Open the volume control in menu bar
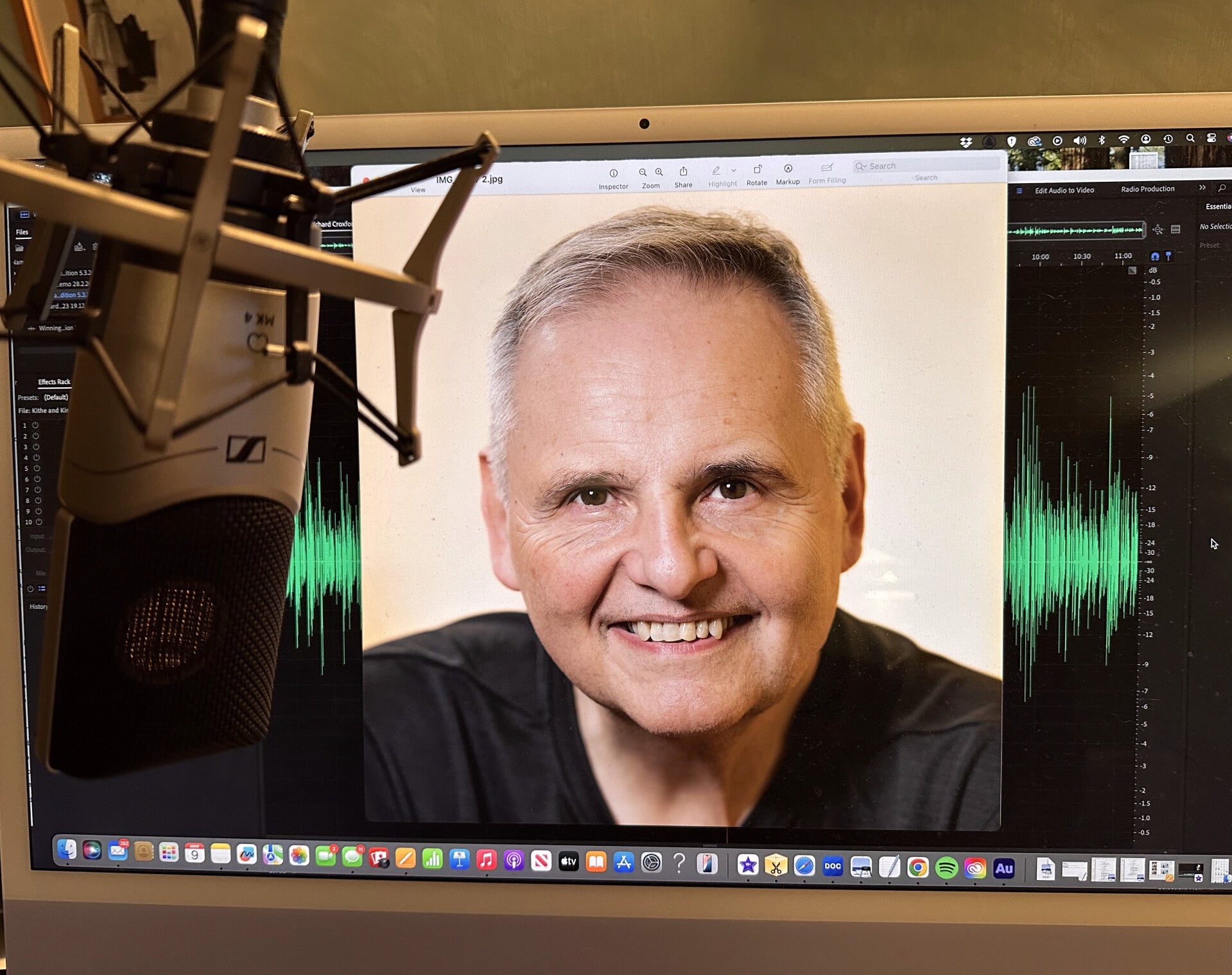This screenshot has width=1232, height=975. (x=1080, y=140)
